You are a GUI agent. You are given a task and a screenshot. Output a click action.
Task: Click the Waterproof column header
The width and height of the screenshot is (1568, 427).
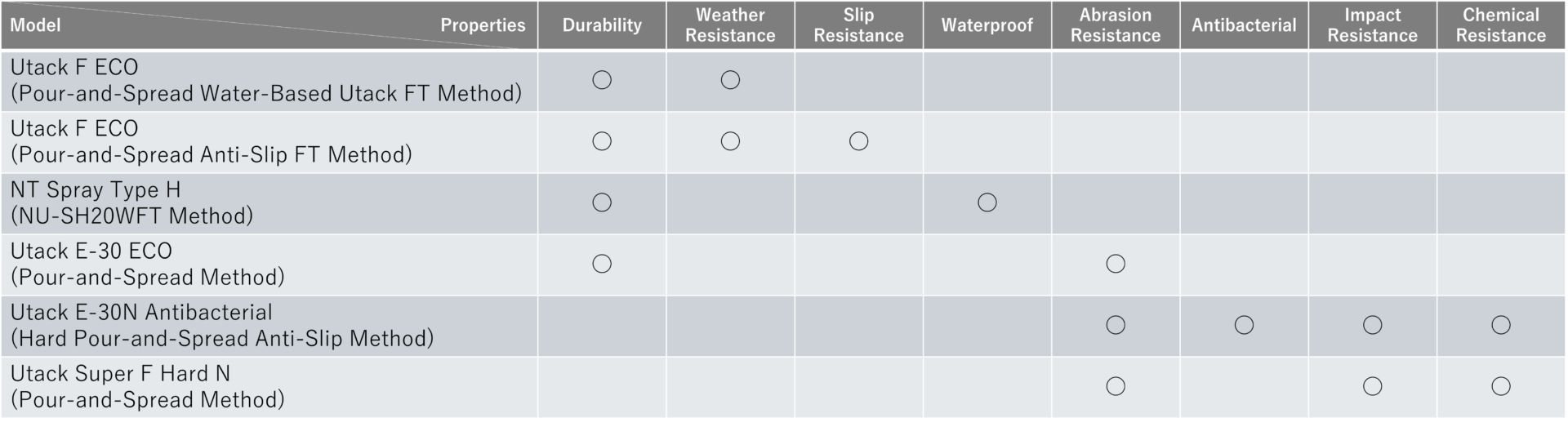[987, 25]
